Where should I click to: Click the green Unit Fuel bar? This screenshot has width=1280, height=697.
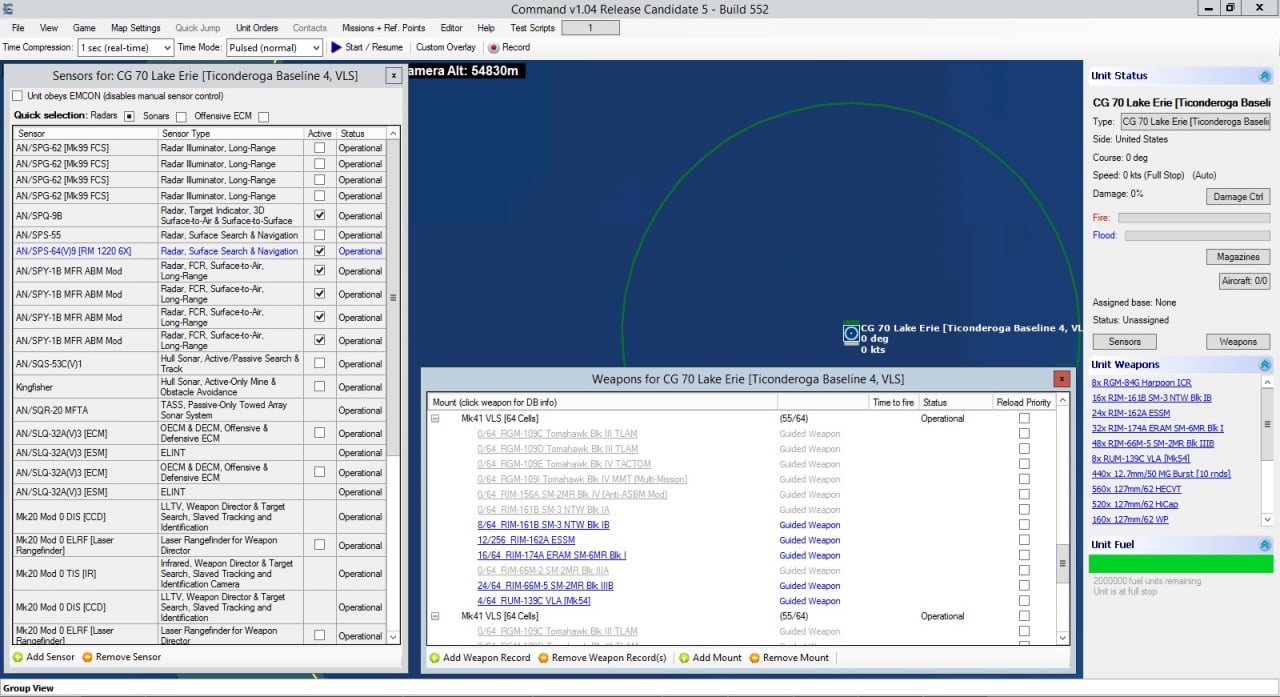[1179, 564]
